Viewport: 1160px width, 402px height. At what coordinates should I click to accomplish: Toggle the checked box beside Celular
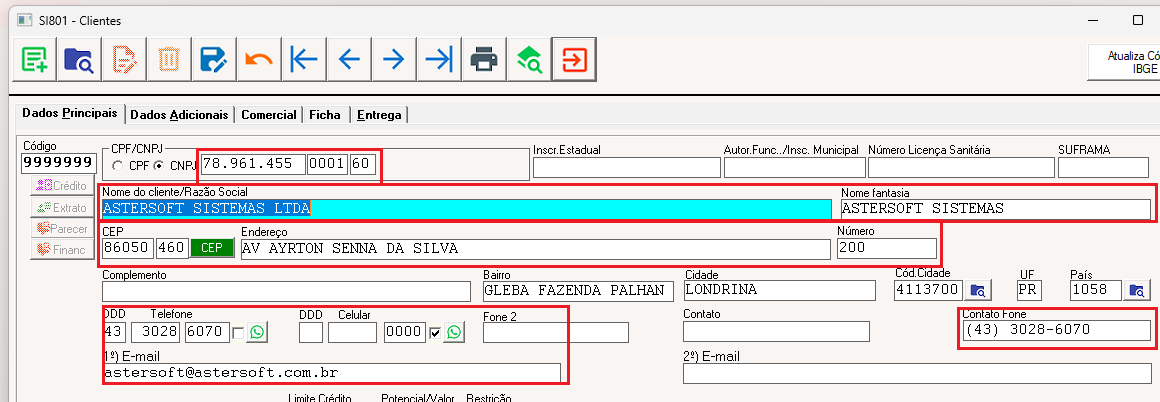click(435, 333)
